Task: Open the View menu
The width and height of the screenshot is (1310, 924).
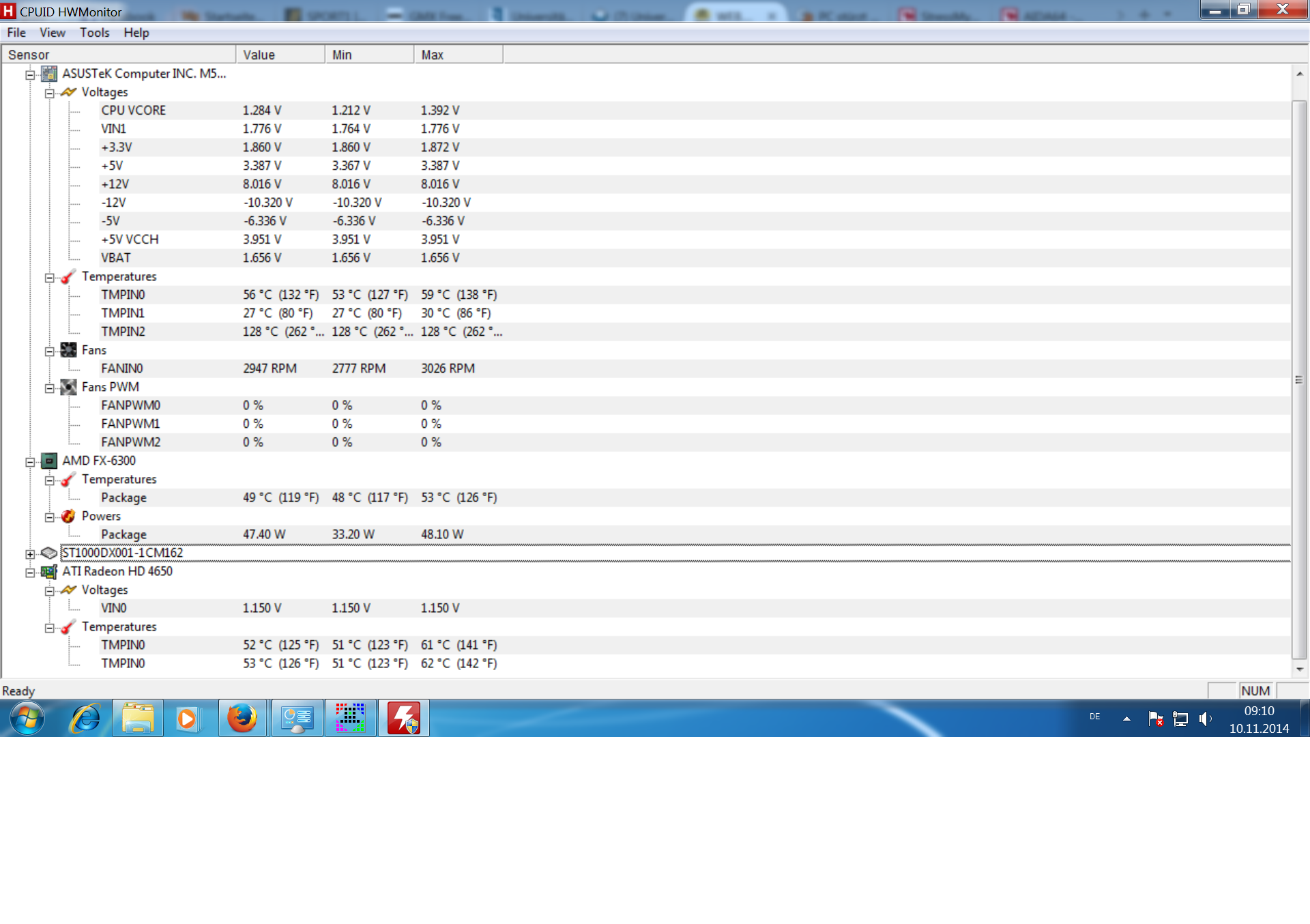Action: click(52, 33)
